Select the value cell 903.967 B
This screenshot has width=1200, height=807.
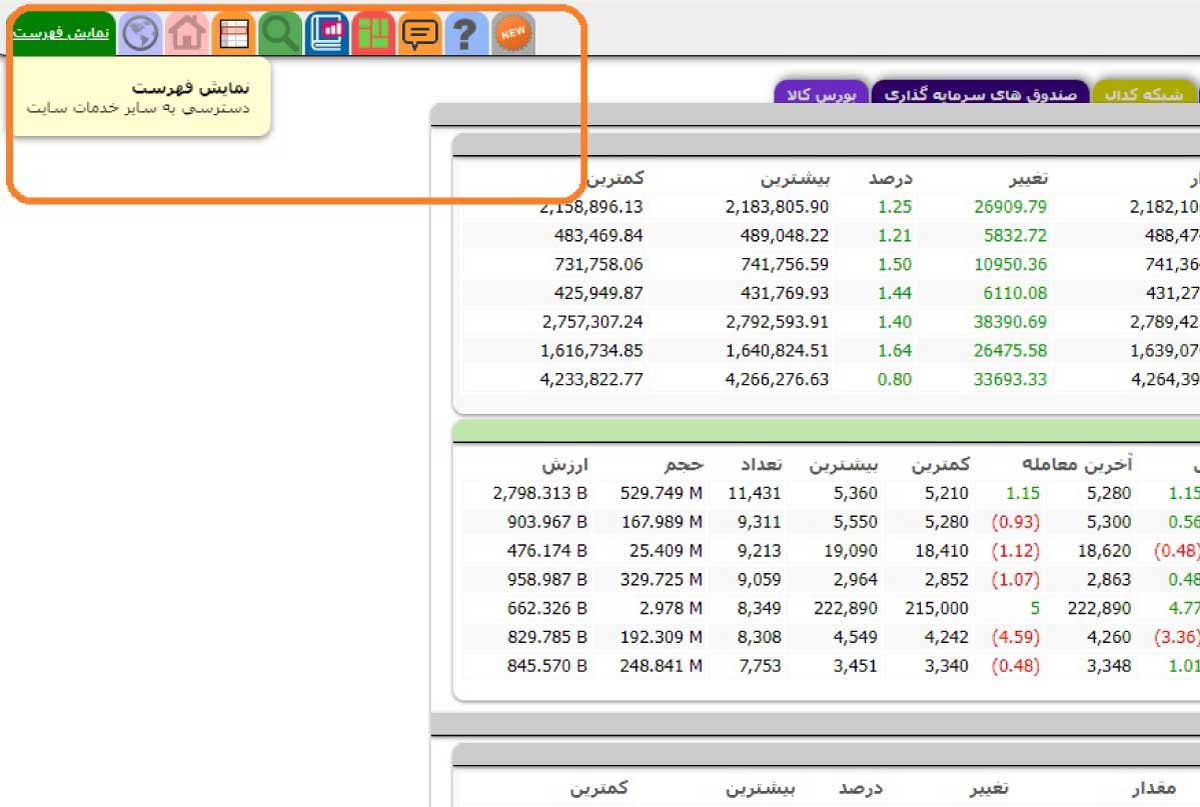[546, 522]
